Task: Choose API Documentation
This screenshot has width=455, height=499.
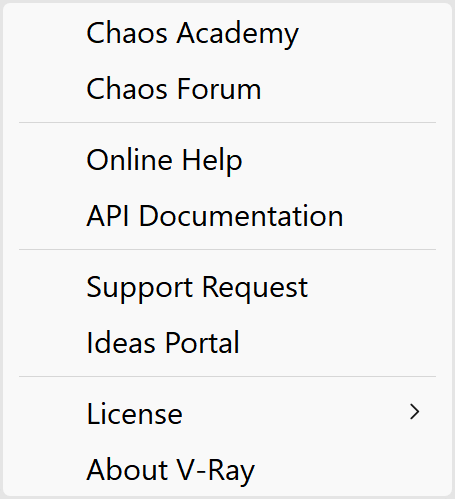Action: tap(227, 216)
